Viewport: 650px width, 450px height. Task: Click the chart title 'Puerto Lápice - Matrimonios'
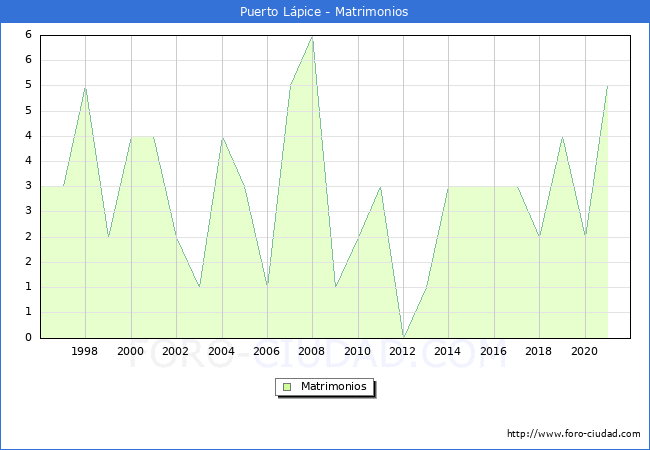click(x=324, y=12)
